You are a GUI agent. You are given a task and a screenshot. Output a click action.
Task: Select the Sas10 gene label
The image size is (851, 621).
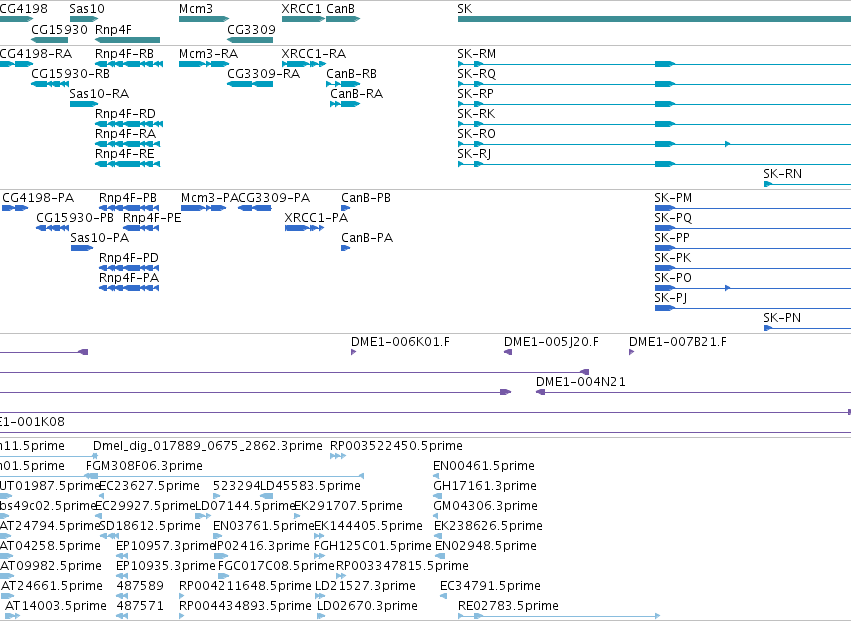[87, 9]
